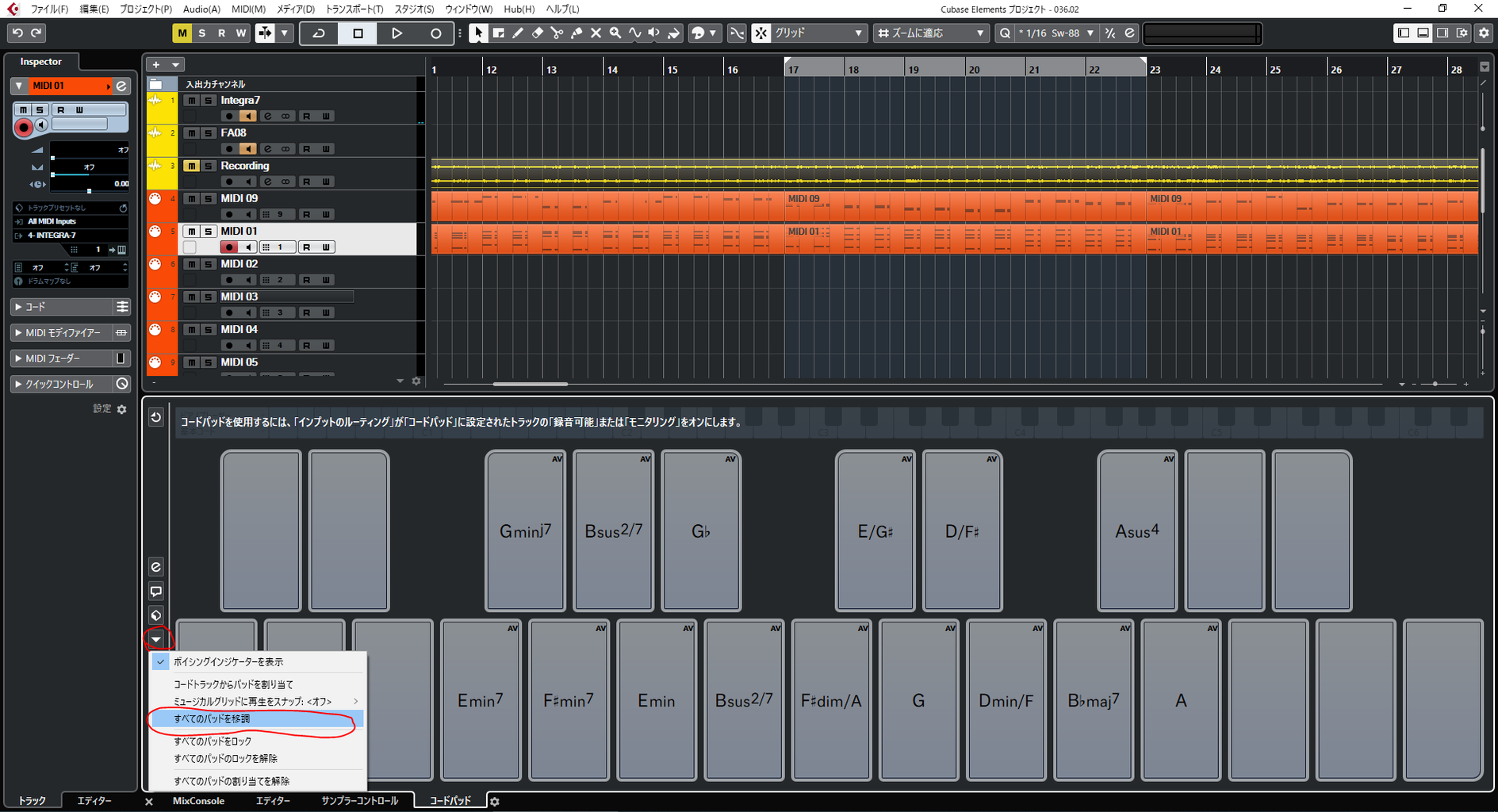Open the ファイル(F) menu
The height and width of the screenshot is (812, 1498).
(x=49, y=10)
